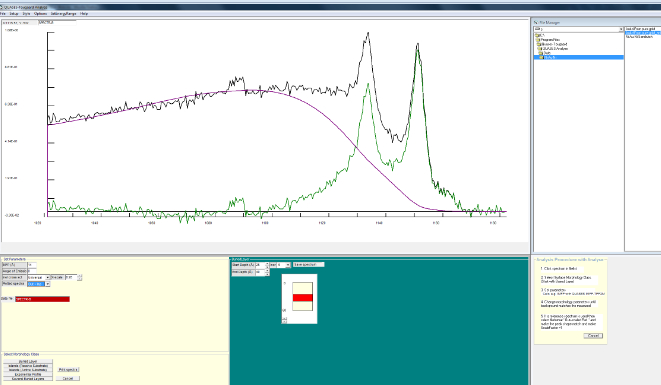Open the Style menu
The image size is (661, 385).
tap(26, 14)
